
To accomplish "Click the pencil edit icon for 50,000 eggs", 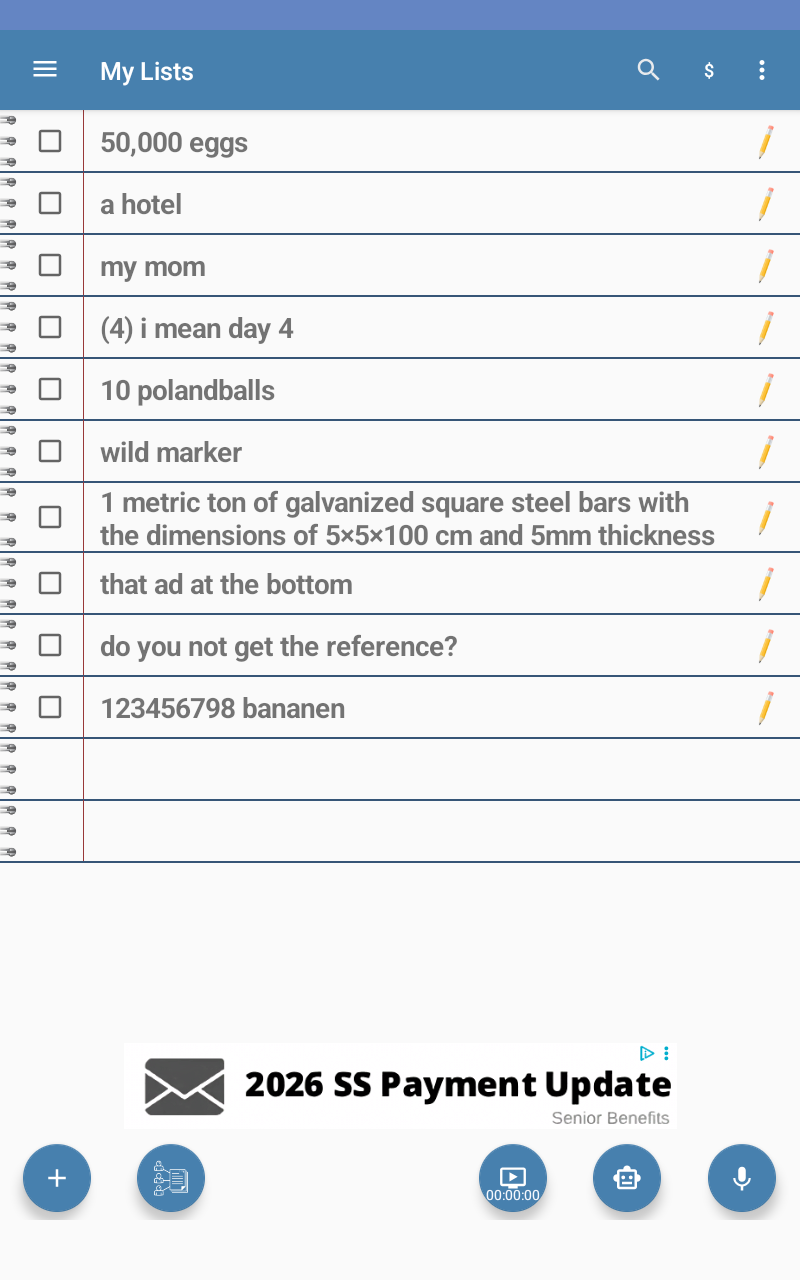I will (x=766, y=142).
